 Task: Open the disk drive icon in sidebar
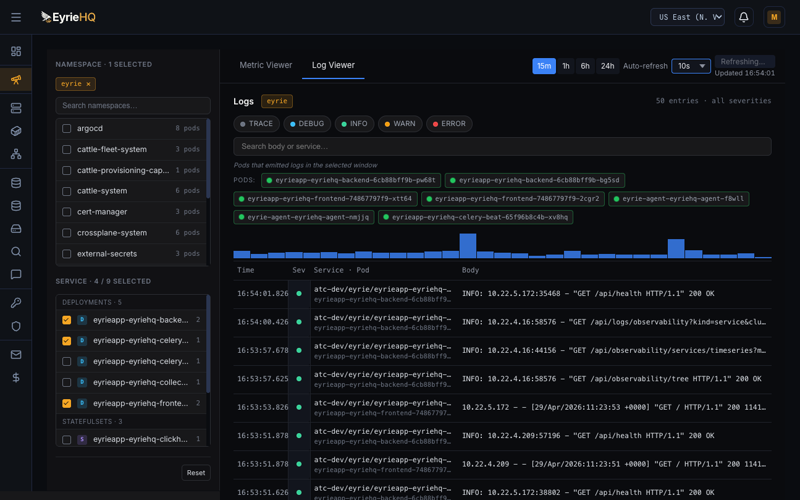16,229
